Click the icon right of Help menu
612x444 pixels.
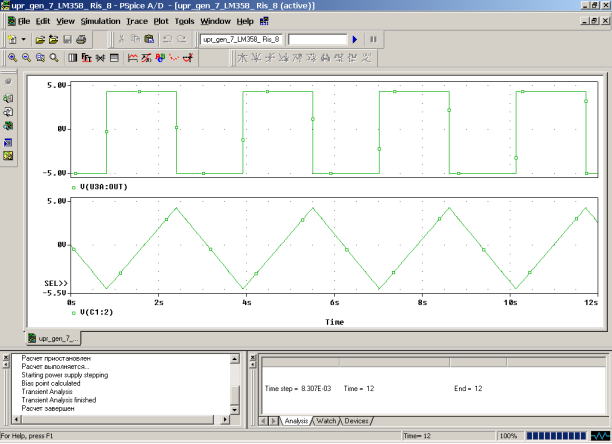(x=264, y=21)
